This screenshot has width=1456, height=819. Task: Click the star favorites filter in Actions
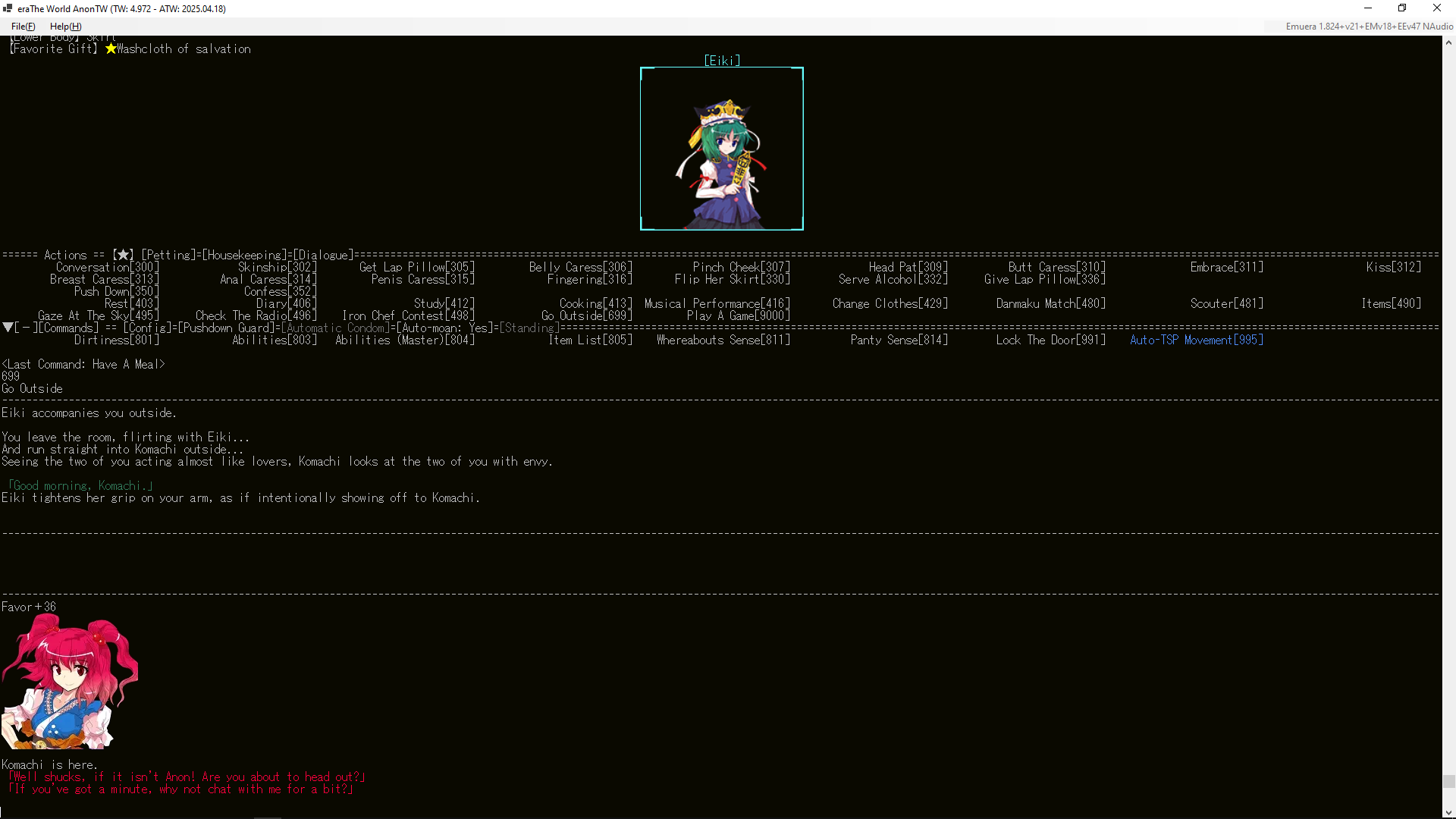tap(123, 255)
